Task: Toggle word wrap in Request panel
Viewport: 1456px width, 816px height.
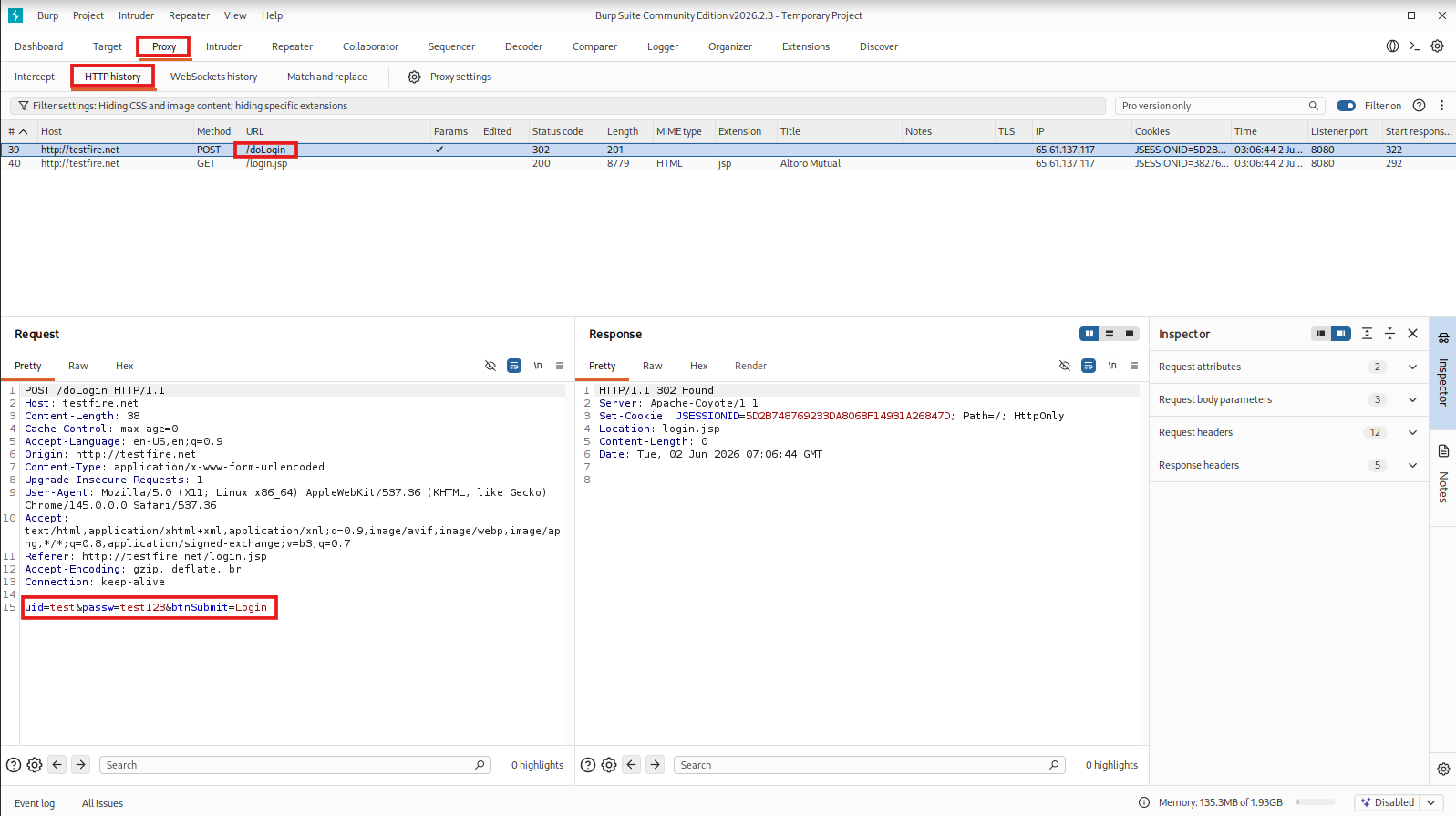Action: (x=514, y=366)
